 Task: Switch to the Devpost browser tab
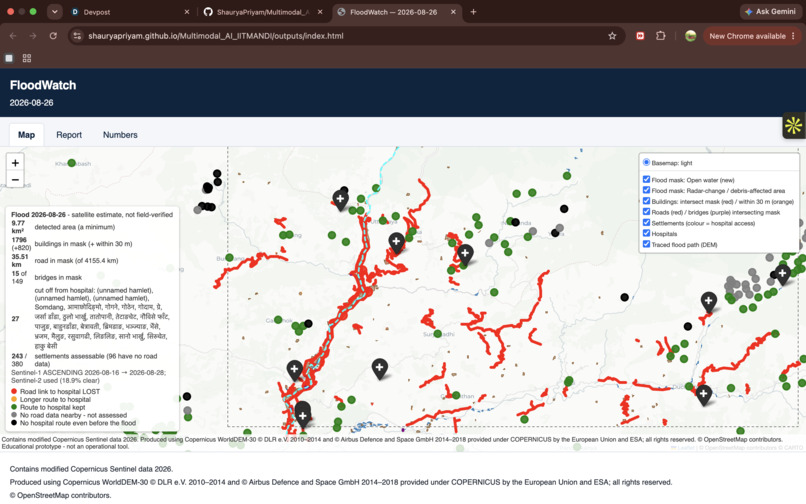click(131, 12)
